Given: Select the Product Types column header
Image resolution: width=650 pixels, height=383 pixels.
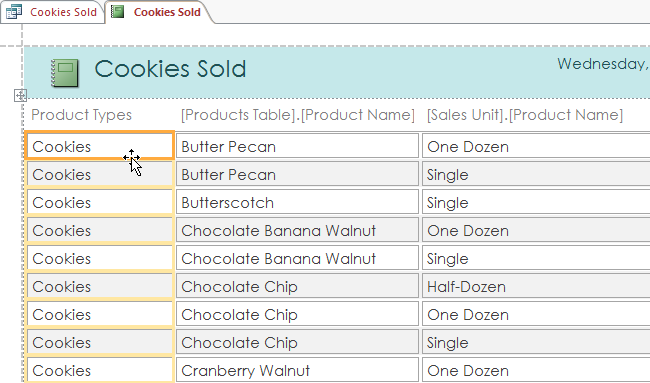Looking at the screenshot, I should click(82, 115).
